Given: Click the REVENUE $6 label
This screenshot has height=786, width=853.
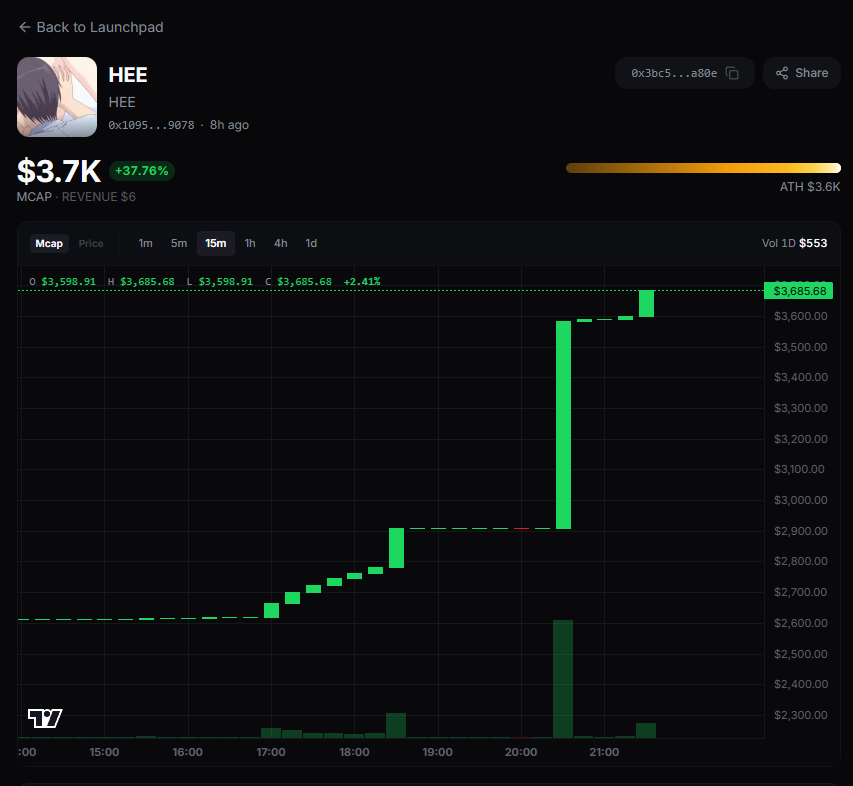Looking at the screenshot, I should point(98,197).
